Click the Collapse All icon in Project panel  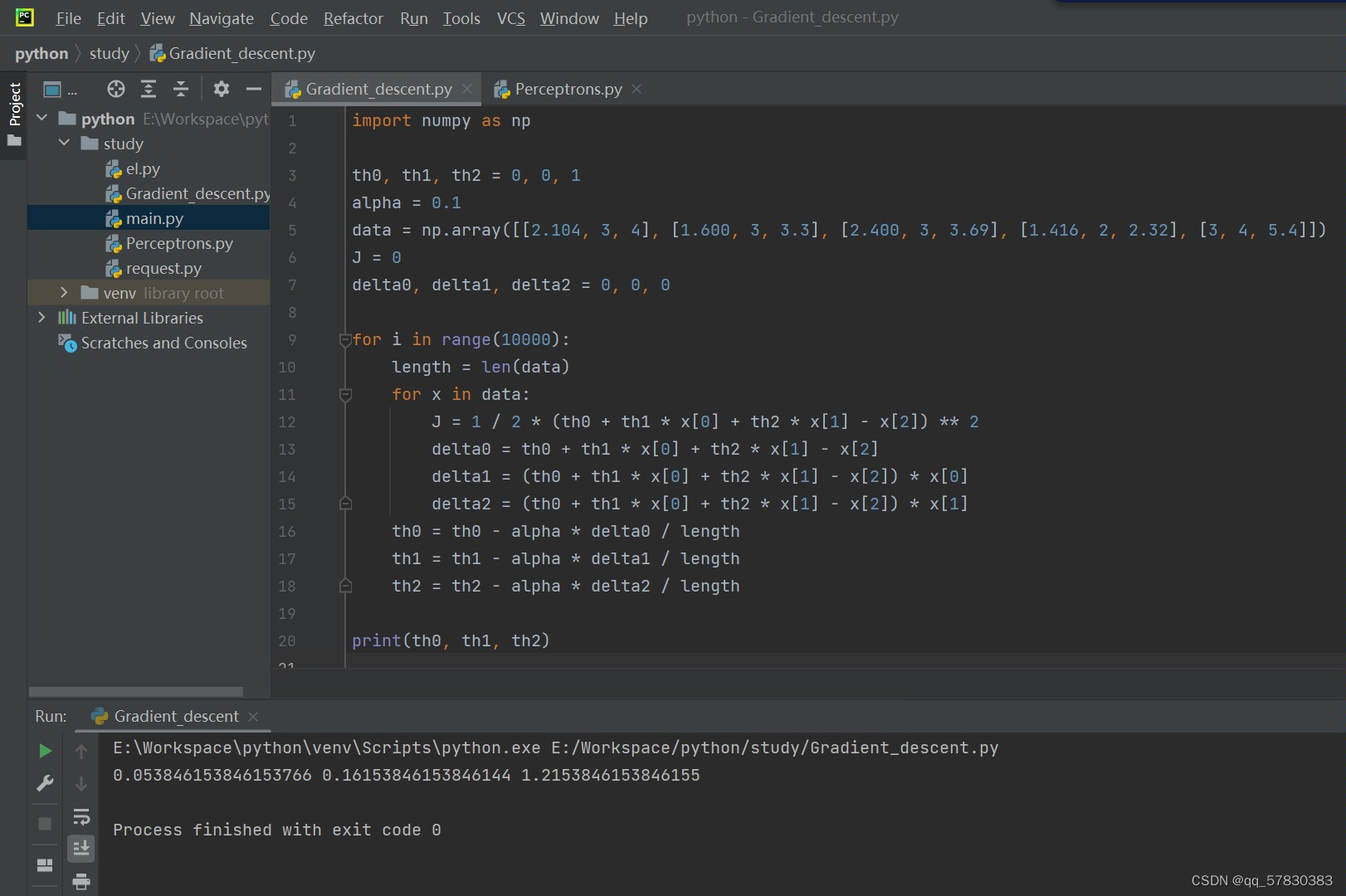pyautogui.click(x=181, y=89)
